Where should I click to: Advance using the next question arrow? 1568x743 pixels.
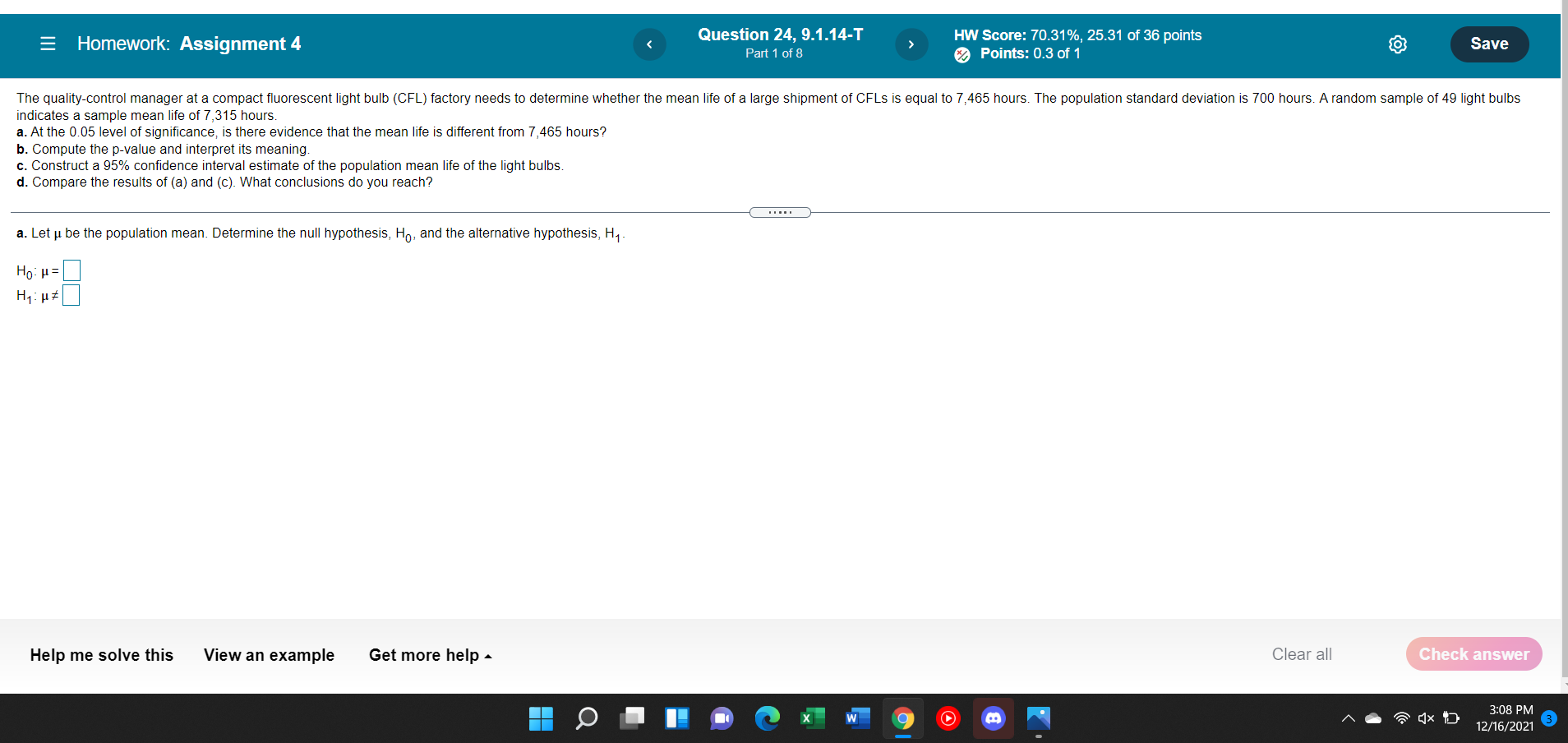point(911,44)
